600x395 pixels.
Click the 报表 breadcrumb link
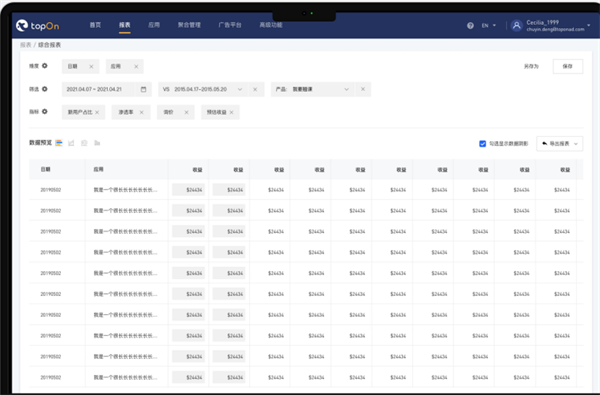point(26,45)
